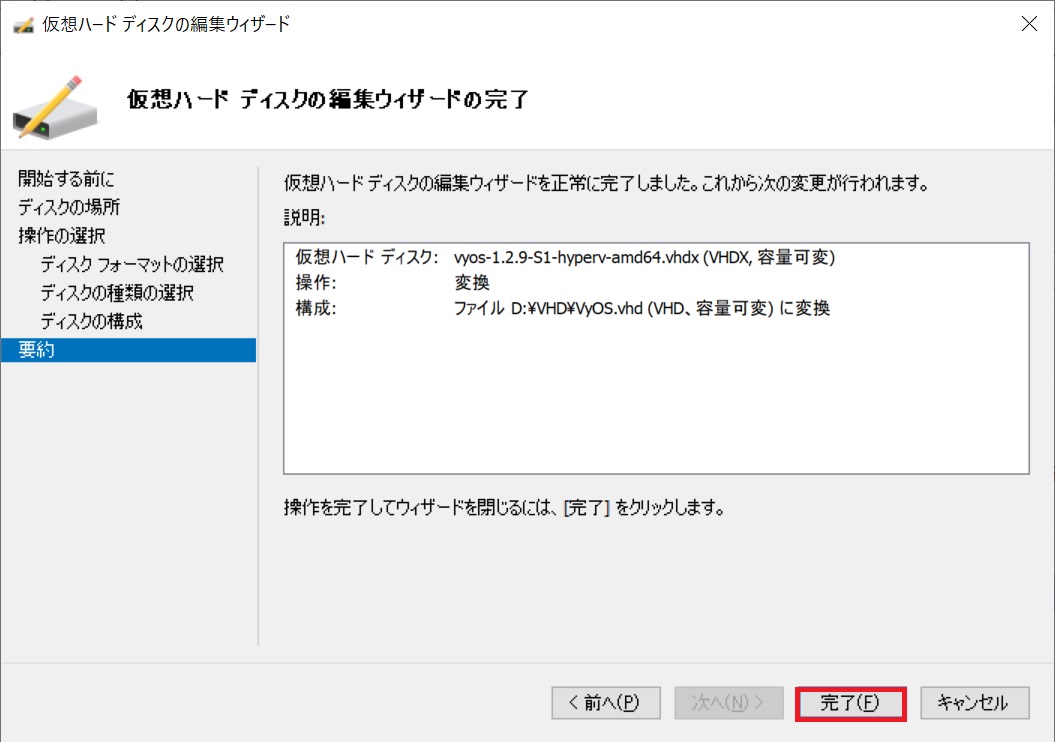The height and width of the screenshot is (742, 1055).
Task: Click the small title bar wizard icon
Action: click(x=24, y=26)
